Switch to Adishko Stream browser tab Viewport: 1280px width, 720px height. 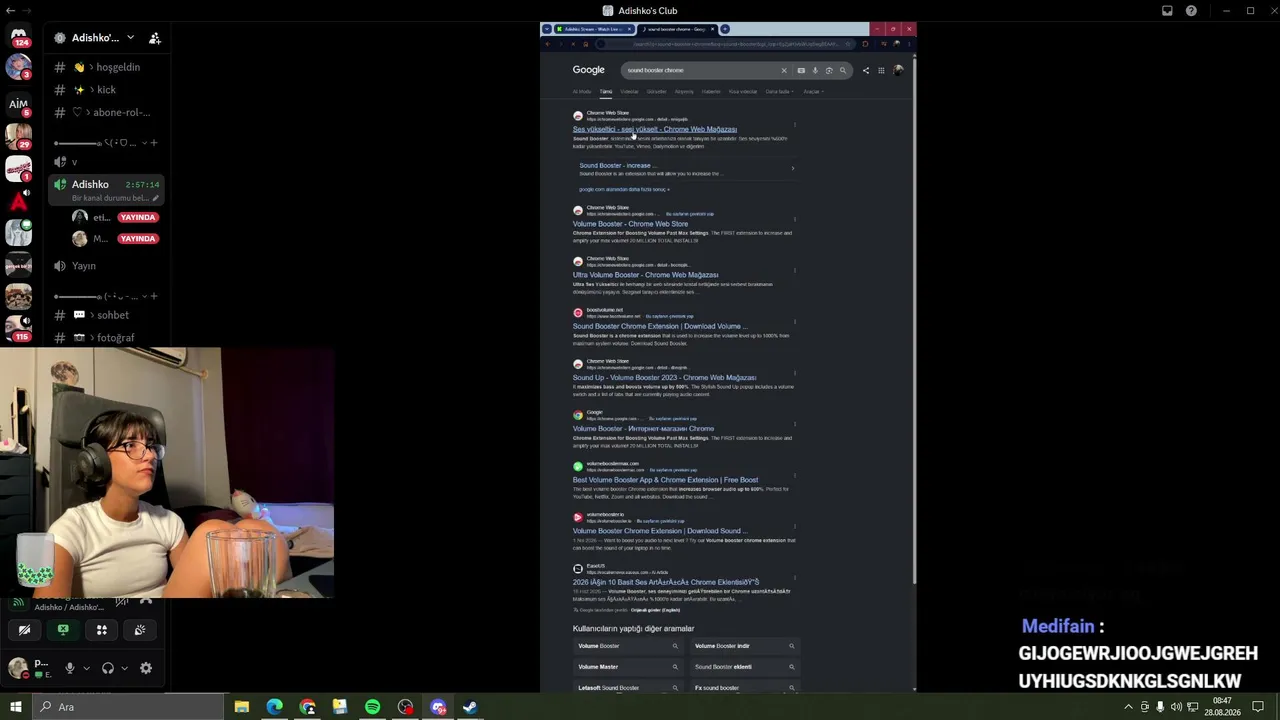[592, 29]
